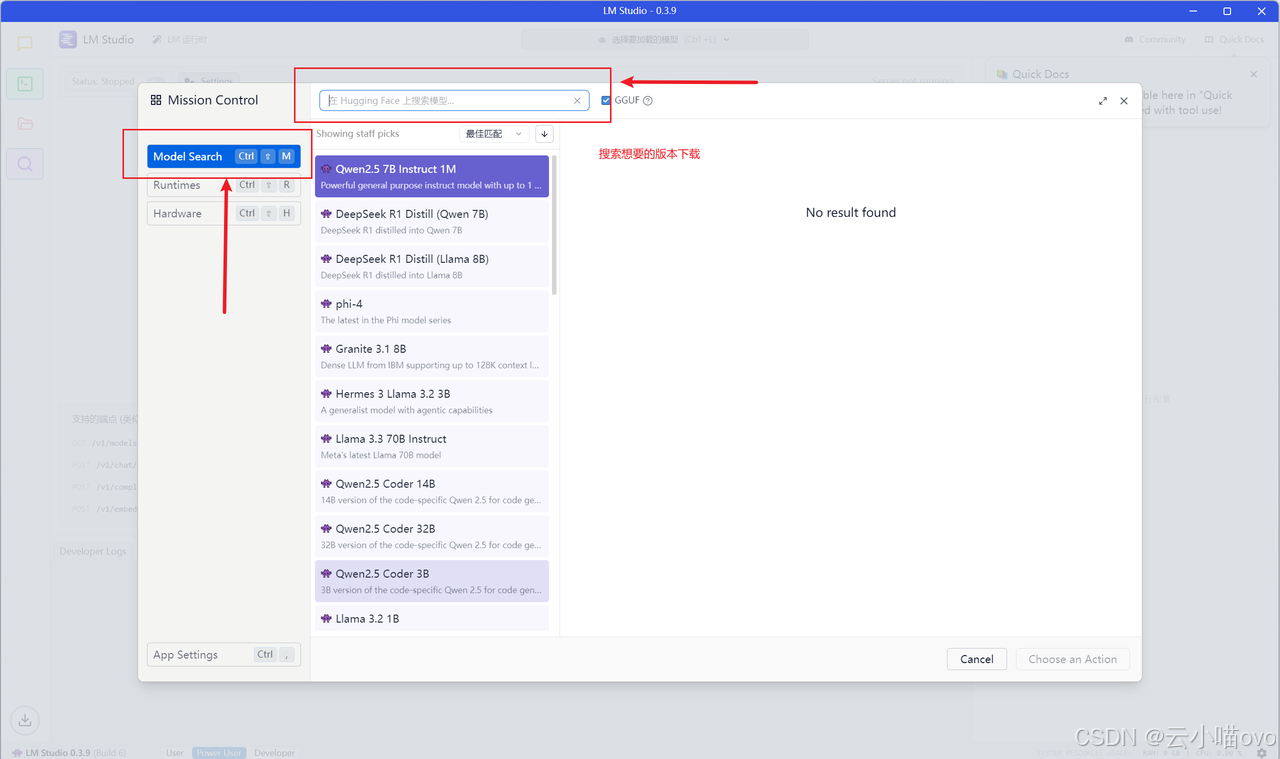Click the icon beside phi-4
The height and width of the screenshot is (759, 1280).
[326, 304]
